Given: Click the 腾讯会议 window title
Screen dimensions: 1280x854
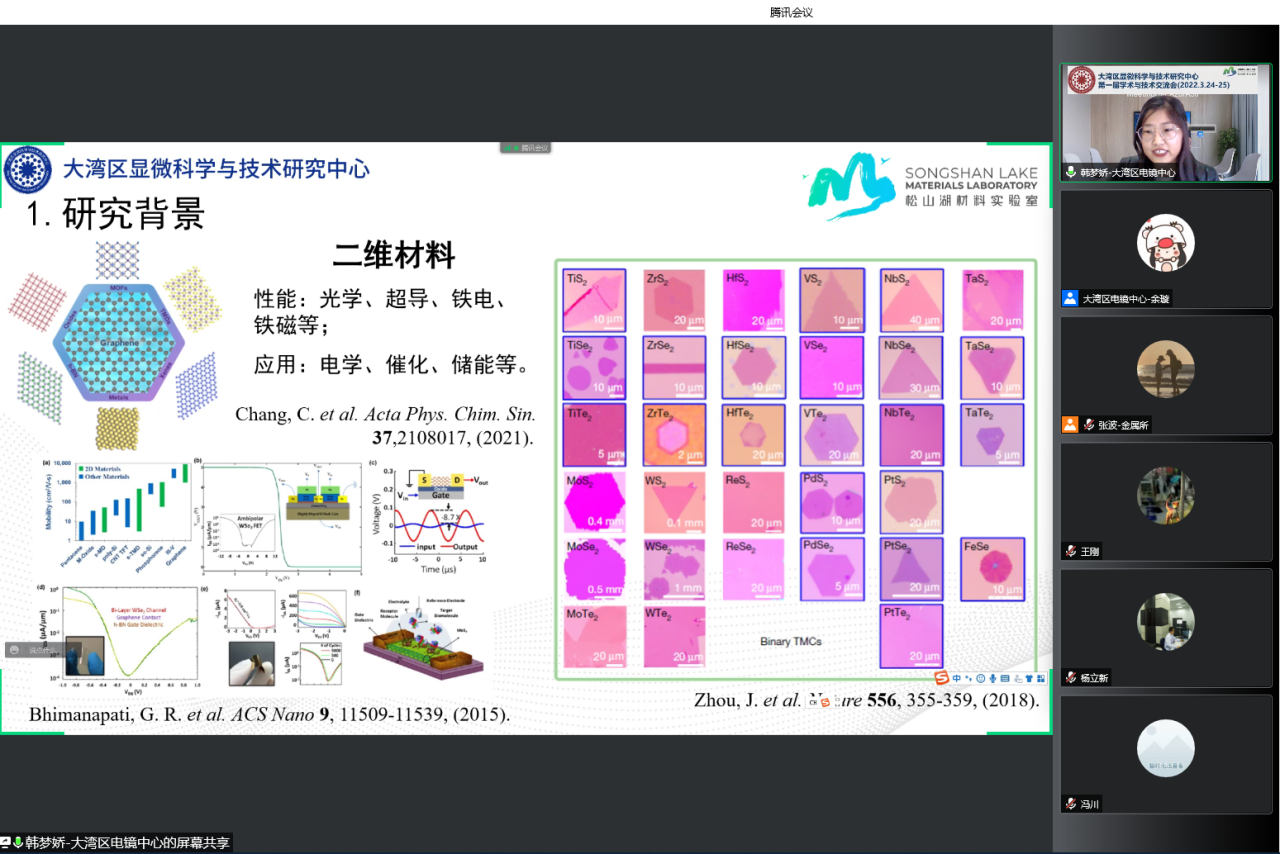Looking at the screenshot, I should pyautogui.click(x=791, y=12).
